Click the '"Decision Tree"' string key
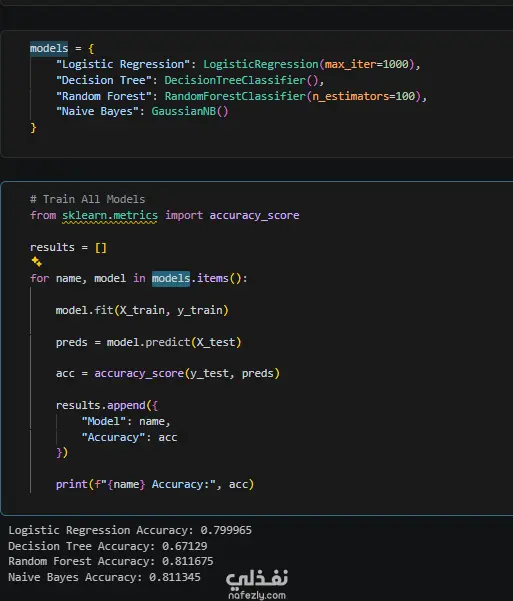This screenshot has height=601, width=513. [x=104, y=80]
